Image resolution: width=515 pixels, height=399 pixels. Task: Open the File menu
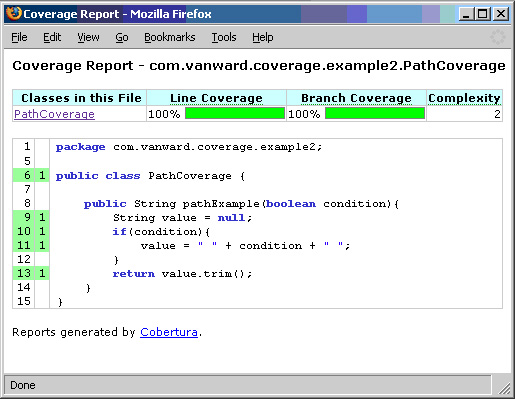click(x=19, y=37)
